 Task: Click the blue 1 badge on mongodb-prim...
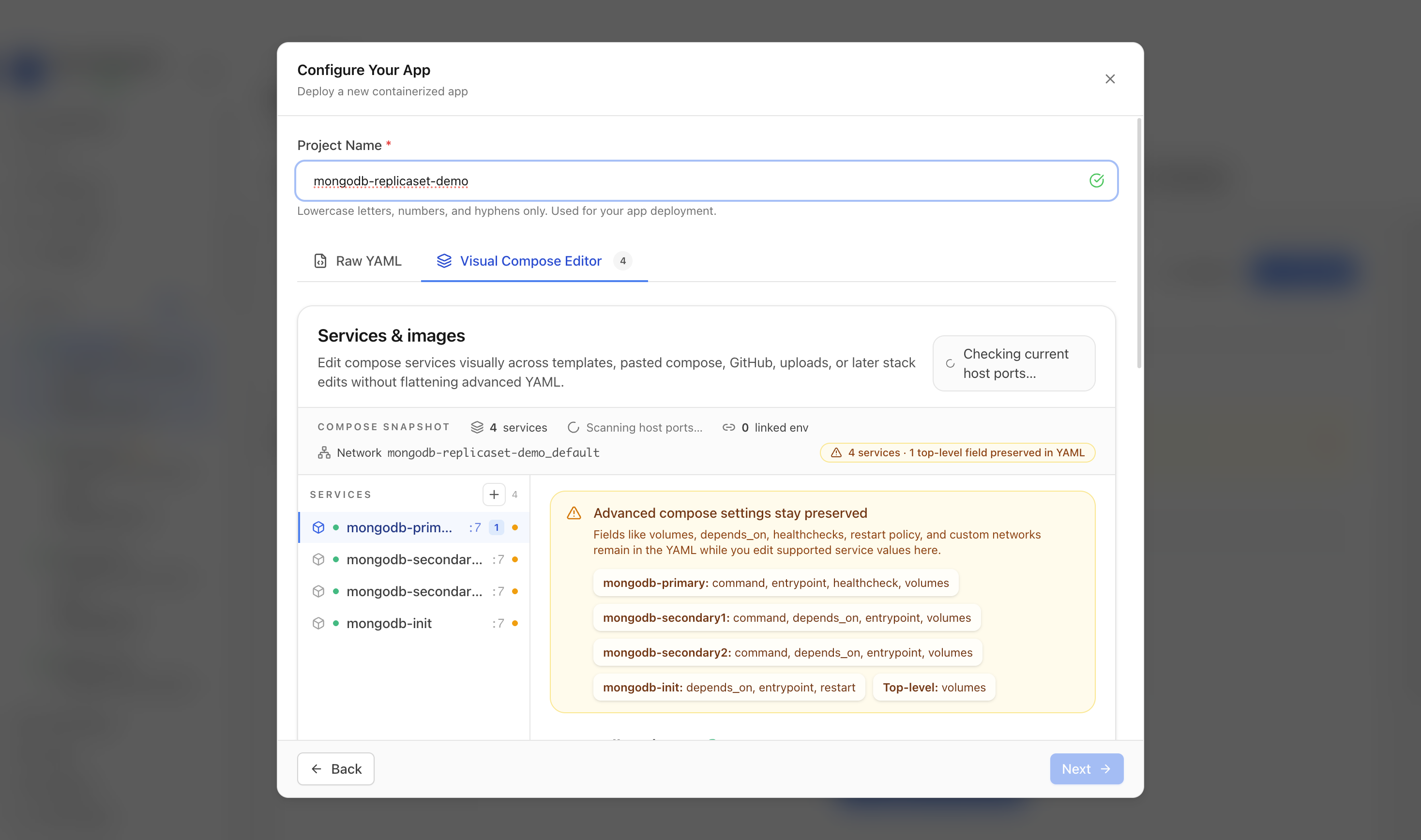click(496, 527)
